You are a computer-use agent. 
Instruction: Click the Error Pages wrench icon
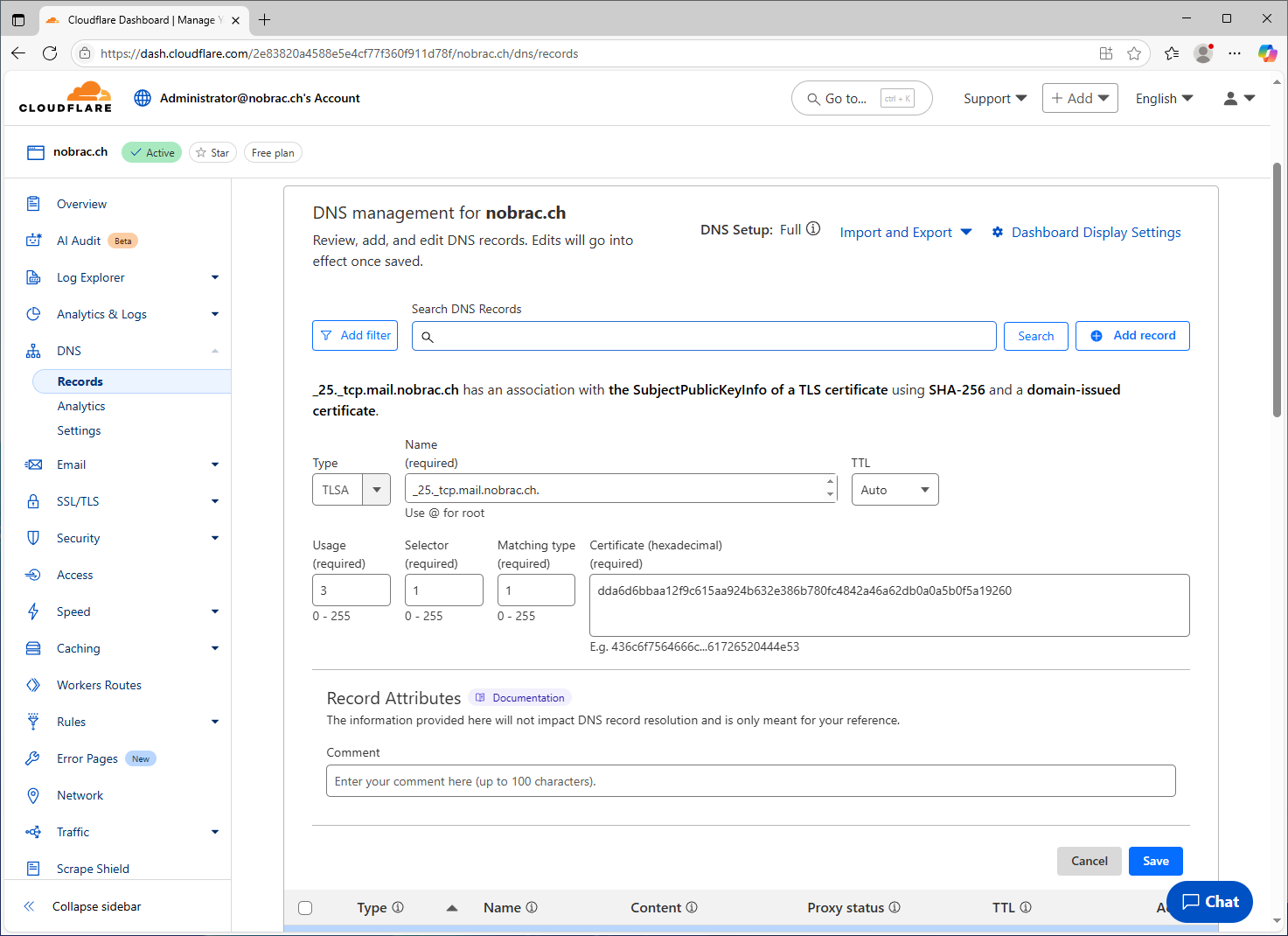coord(33,758)
